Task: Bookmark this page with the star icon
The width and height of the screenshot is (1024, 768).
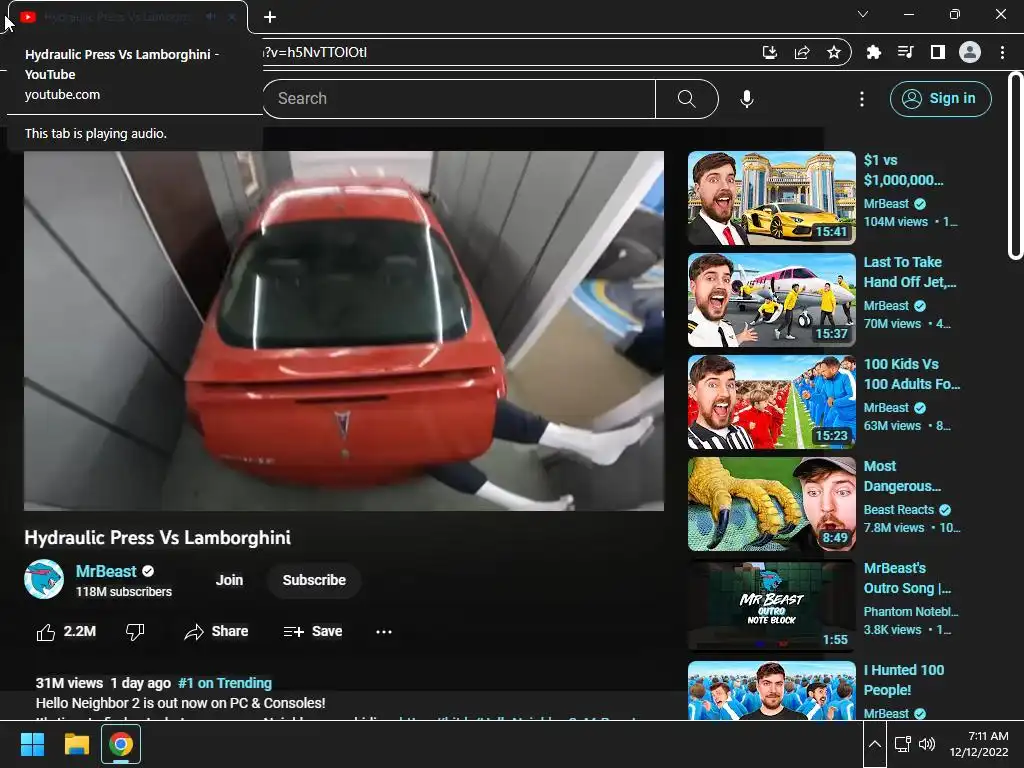Action: 833,52
